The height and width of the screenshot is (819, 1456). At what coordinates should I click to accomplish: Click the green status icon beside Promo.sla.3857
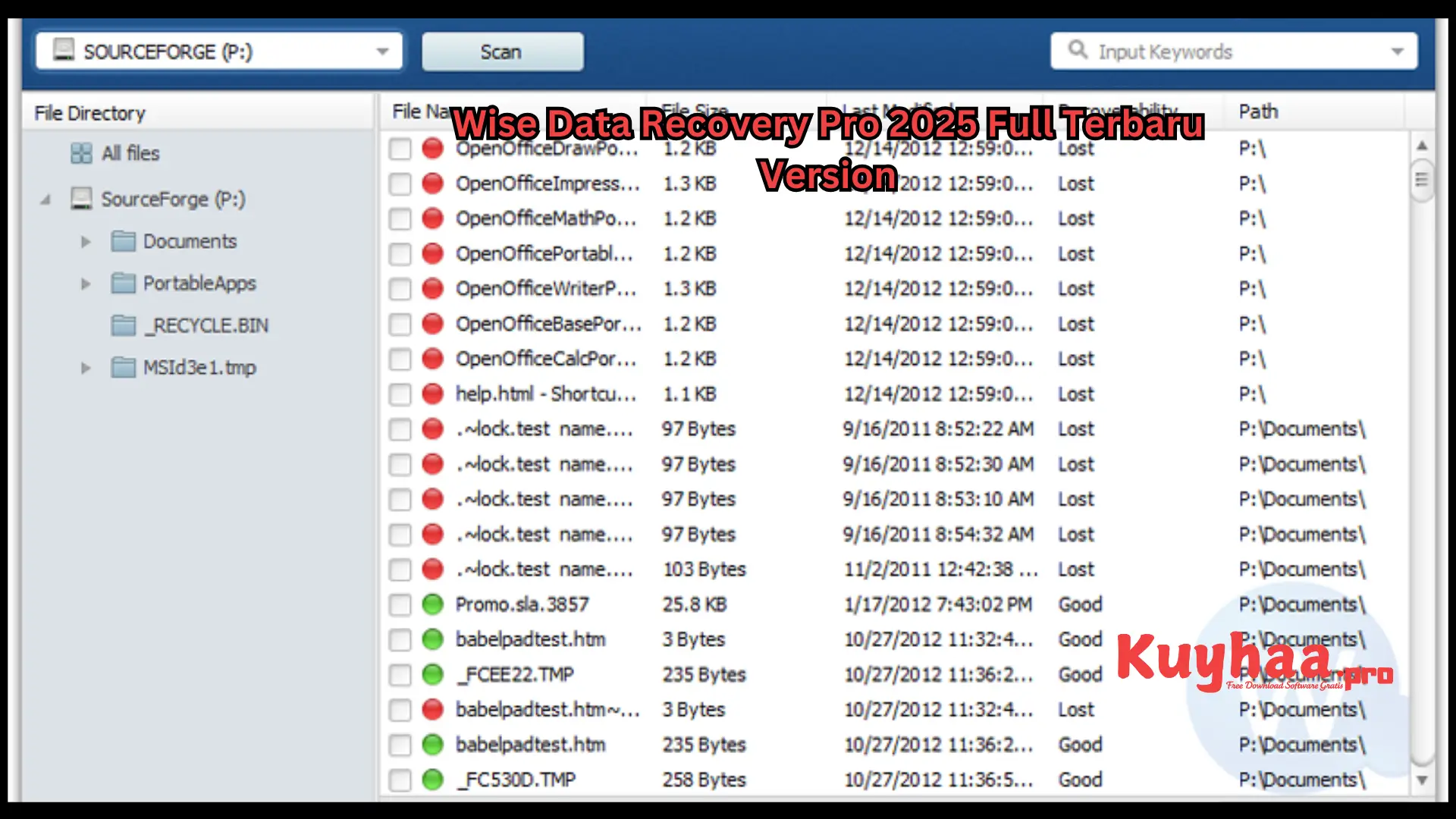coord(432,604)
